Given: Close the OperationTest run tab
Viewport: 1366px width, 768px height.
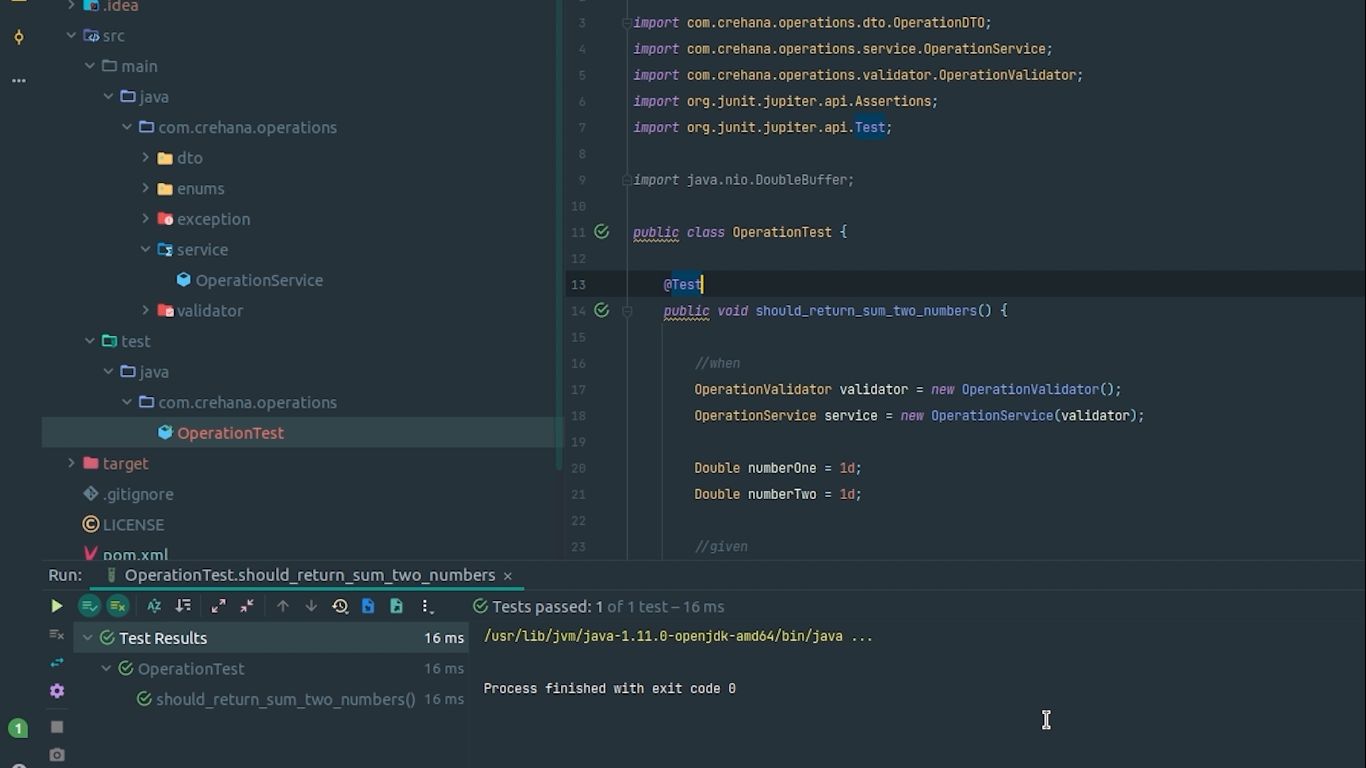Looking at the screenshot, I should pyautogui.click(x=508, y=576).
